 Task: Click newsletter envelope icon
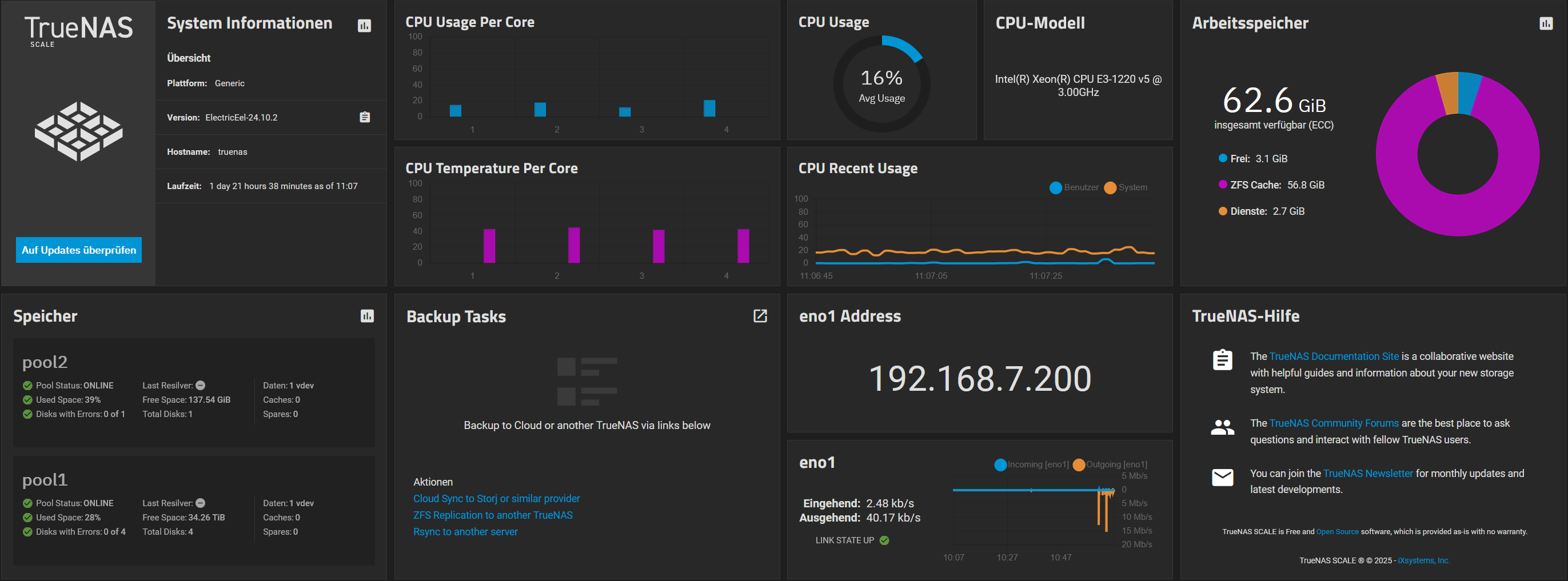[1222, 477]
